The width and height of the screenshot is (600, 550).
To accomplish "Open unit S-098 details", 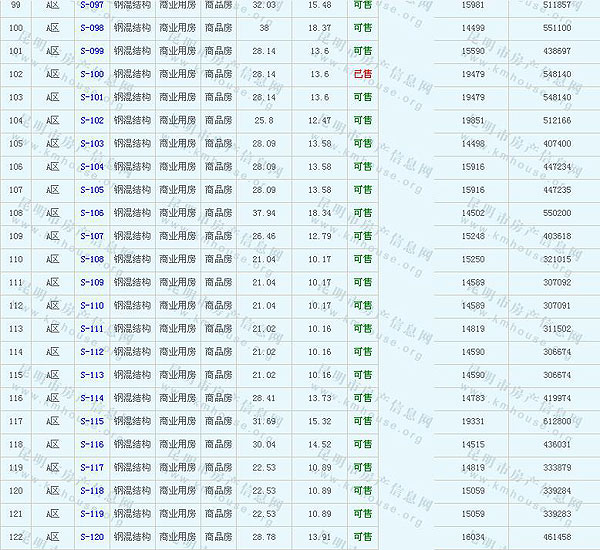I will click(x=92, y=28).
